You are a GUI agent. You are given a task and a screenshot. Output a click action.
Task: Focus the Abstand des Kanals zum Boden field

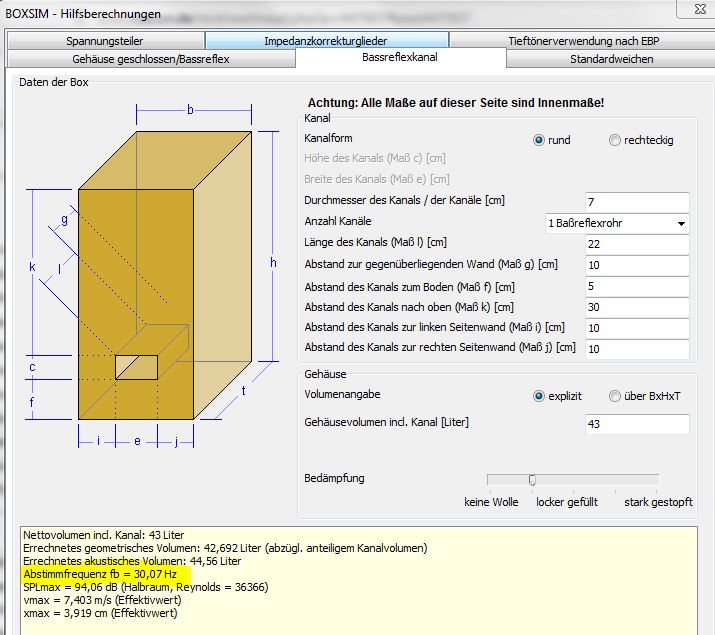pyautogui.click(x=636, y=286)
